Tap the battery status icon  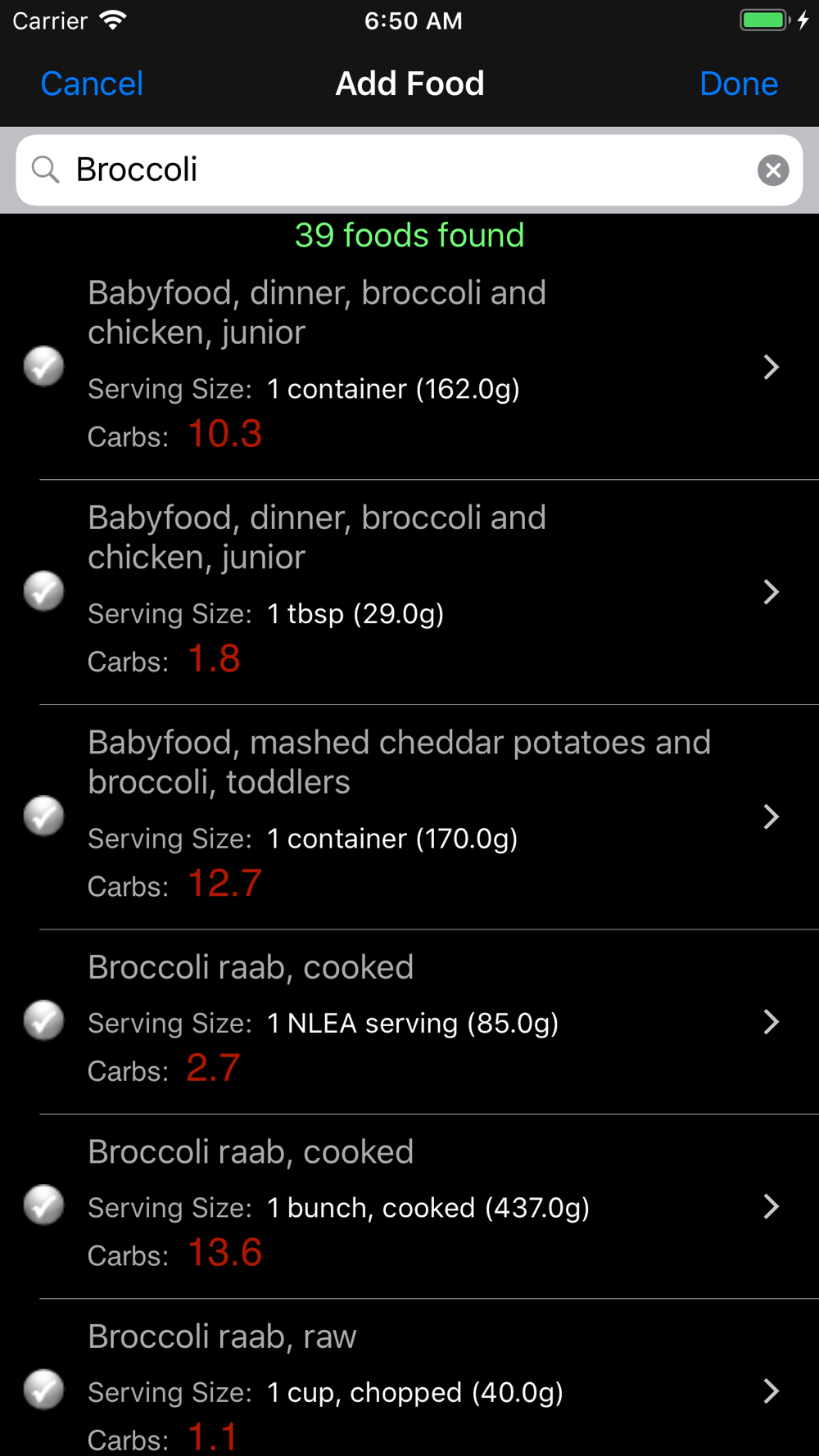(764, 20)
